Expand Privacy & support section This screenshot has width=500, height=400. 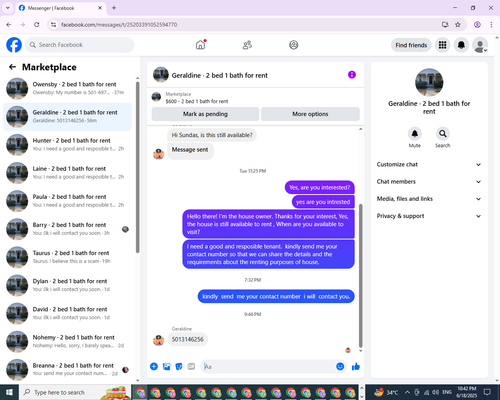(429, 216)
